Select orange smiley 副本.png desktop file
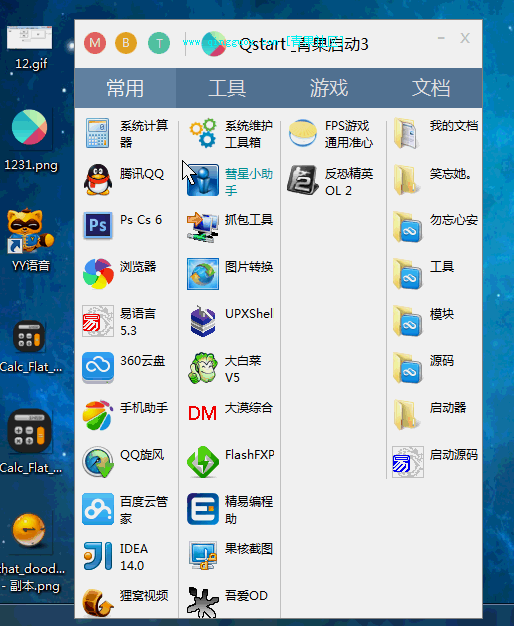This screenshot has height=626, width=514. [x=30, y=553]
